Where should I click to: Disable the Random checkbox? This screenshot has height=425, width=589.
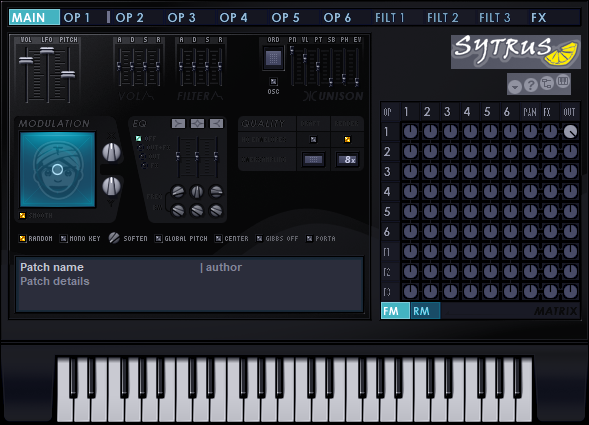23,239
